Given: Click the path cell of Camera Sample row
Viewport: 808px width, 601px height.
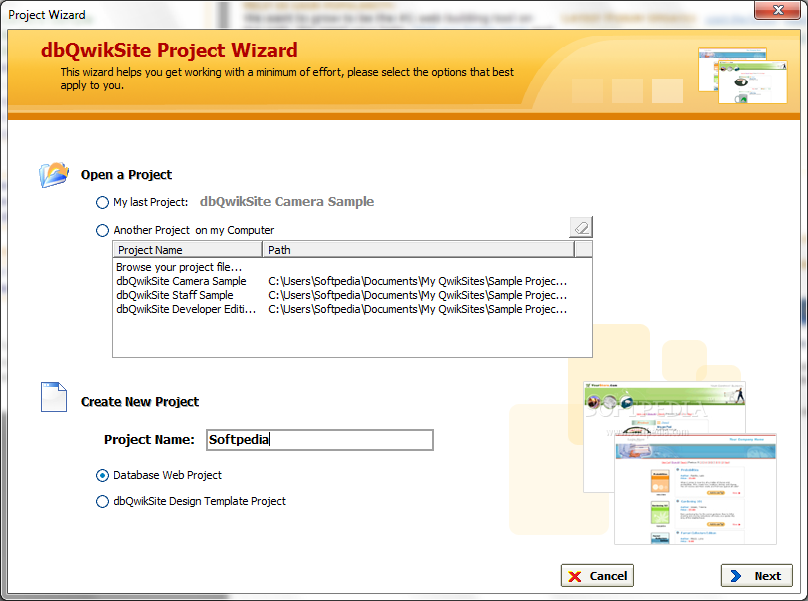Looking at the screenshot, I should click(x=417, y=281).
